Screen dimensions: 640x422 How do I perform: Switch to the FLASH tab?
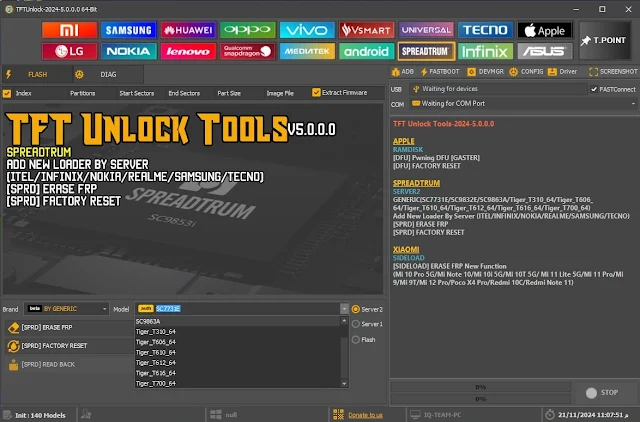[38, 74]
